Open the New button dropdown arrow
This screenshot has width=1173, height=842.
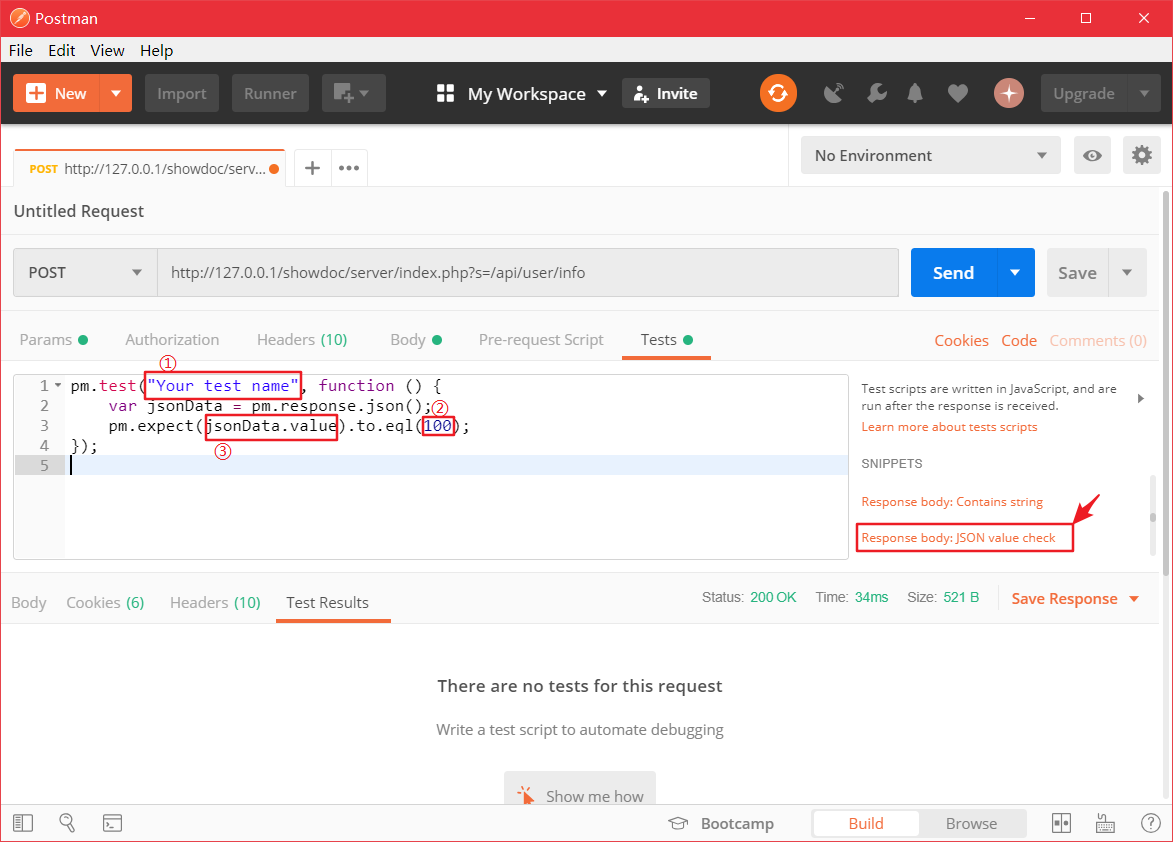click(113, 93)
